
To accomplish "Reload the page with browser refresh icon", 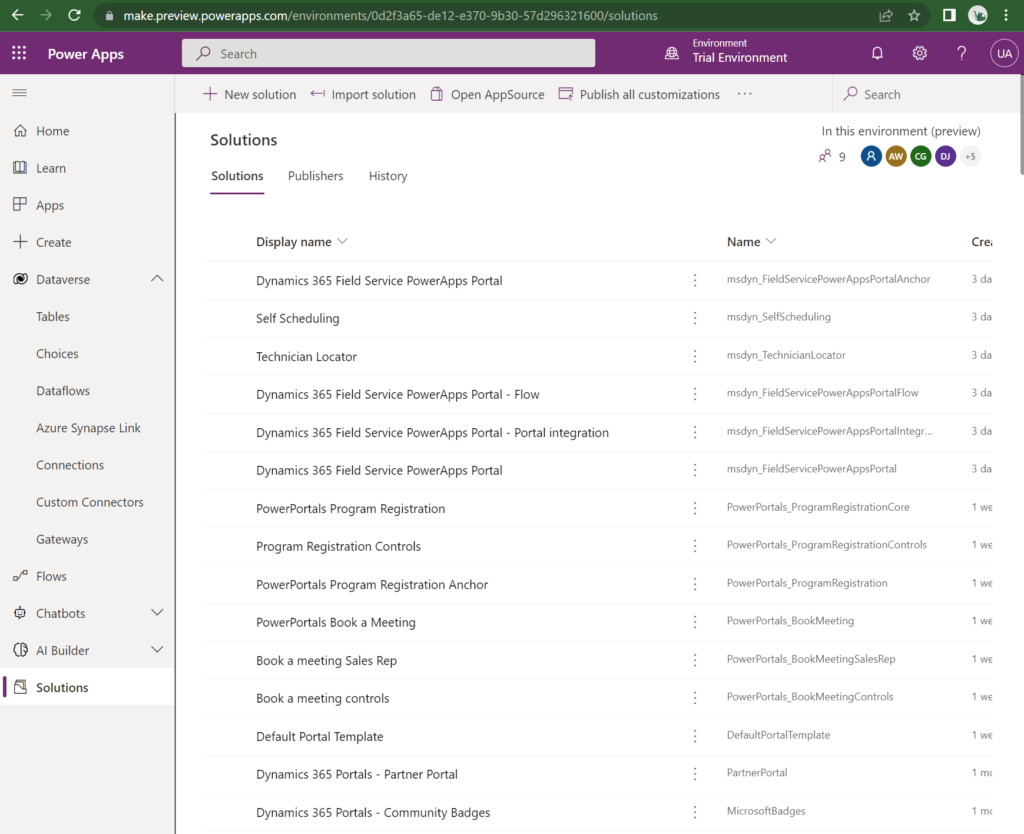I will coord(74,15).
